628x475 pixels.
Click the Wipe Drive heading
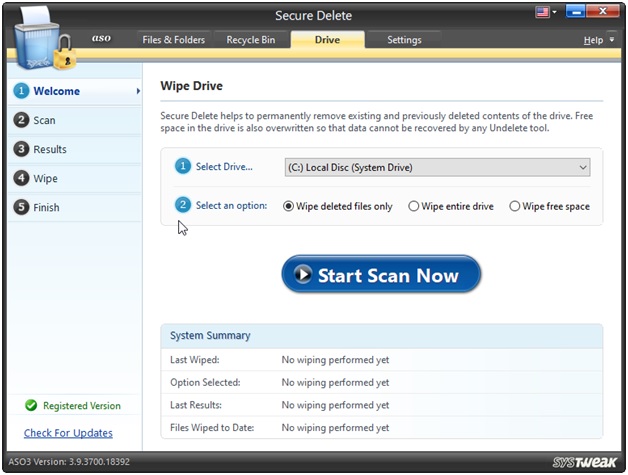tap(191, 86)
